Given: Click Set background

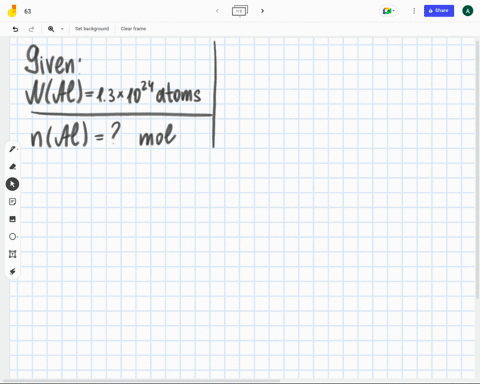Looking at the screenshot, I should 92,29.
